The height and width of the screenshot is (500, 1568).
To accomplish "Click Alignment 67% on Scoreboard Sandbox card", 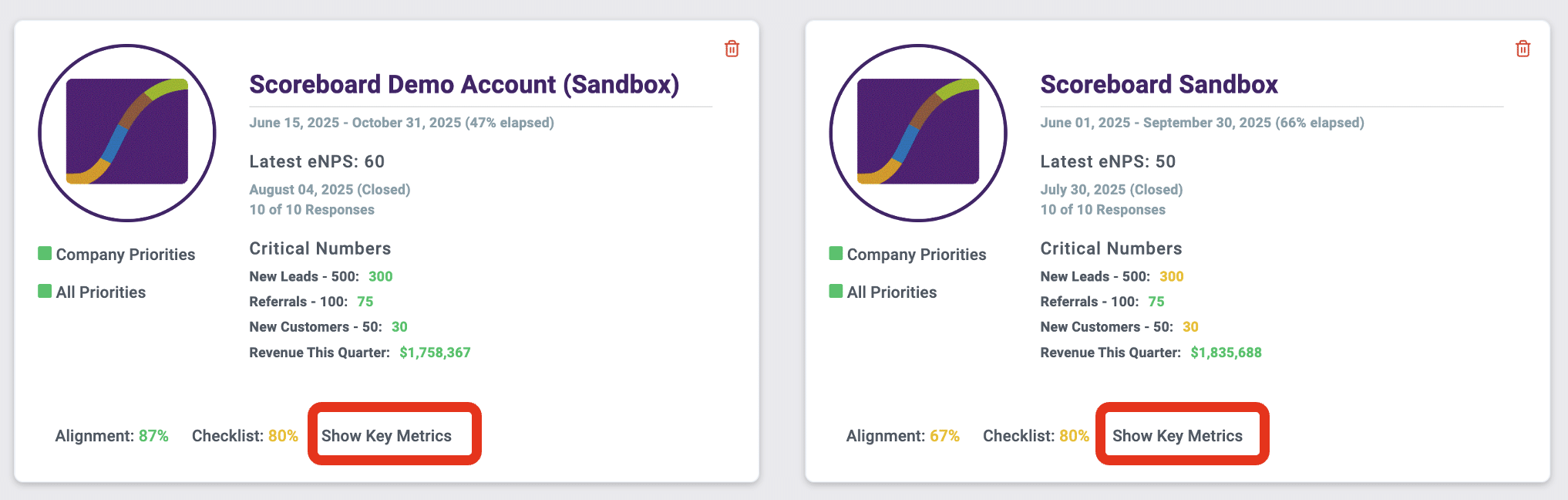I will [903, 436].
